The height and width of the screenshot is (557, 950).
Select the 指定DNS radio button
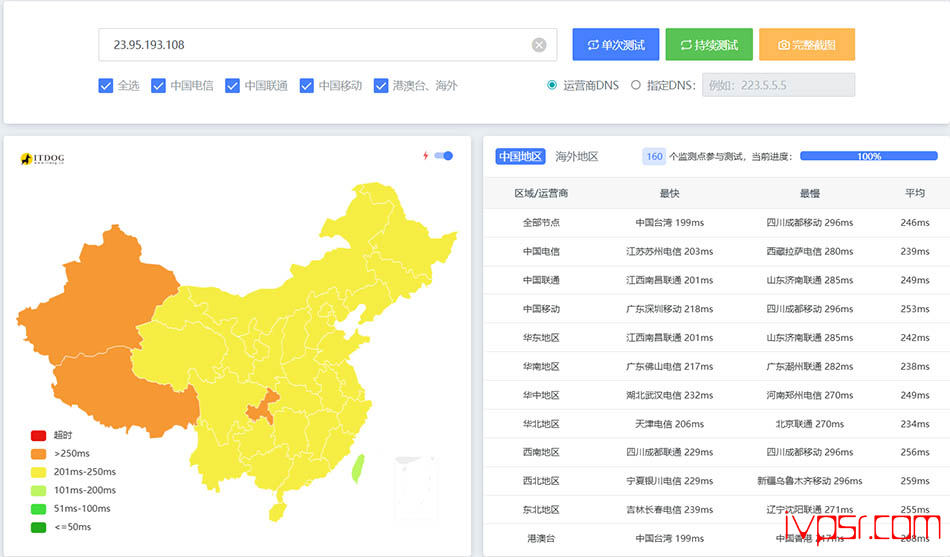pos(636,86)
